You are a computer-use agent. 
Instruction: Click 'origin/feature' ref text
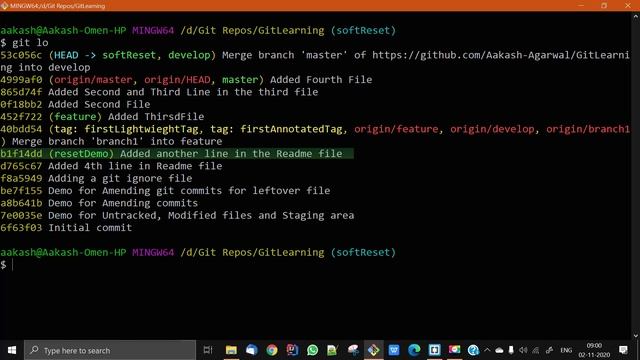click(x=396, y=129)
